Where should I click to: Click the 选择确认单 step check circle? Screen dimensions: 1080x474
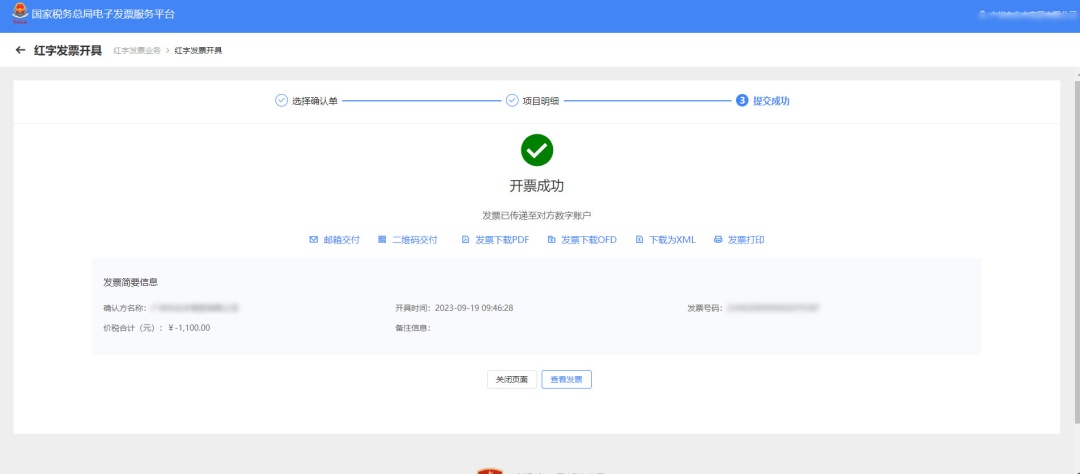coord(281,101)
